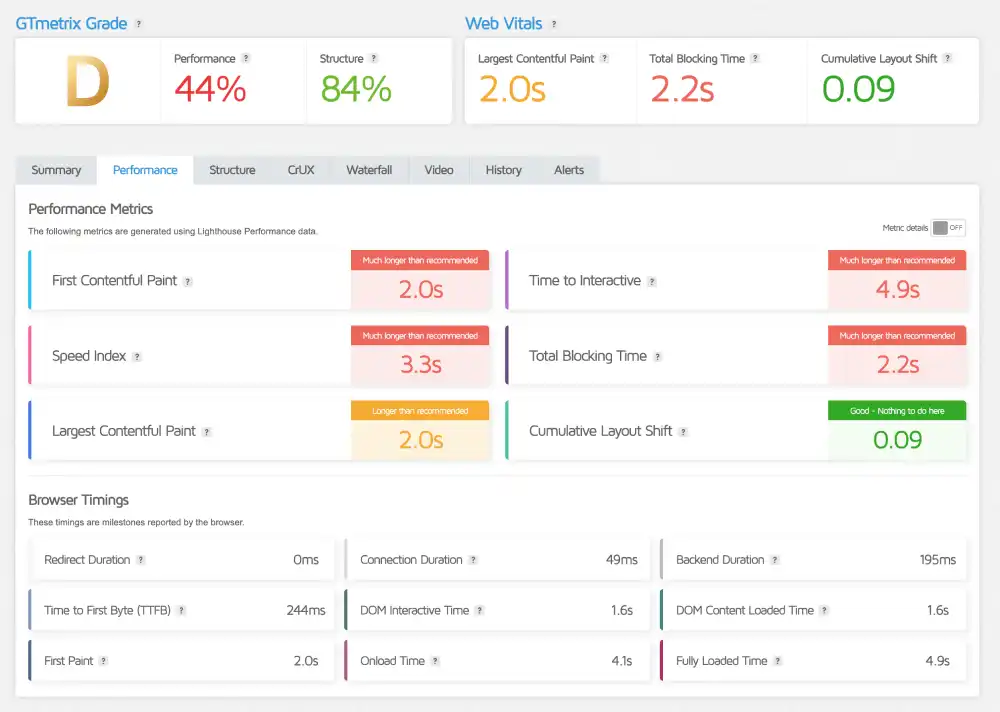1000x712 pixels.
Task: Click the GTmetrix Grade heading link
Action: (70, 23)
